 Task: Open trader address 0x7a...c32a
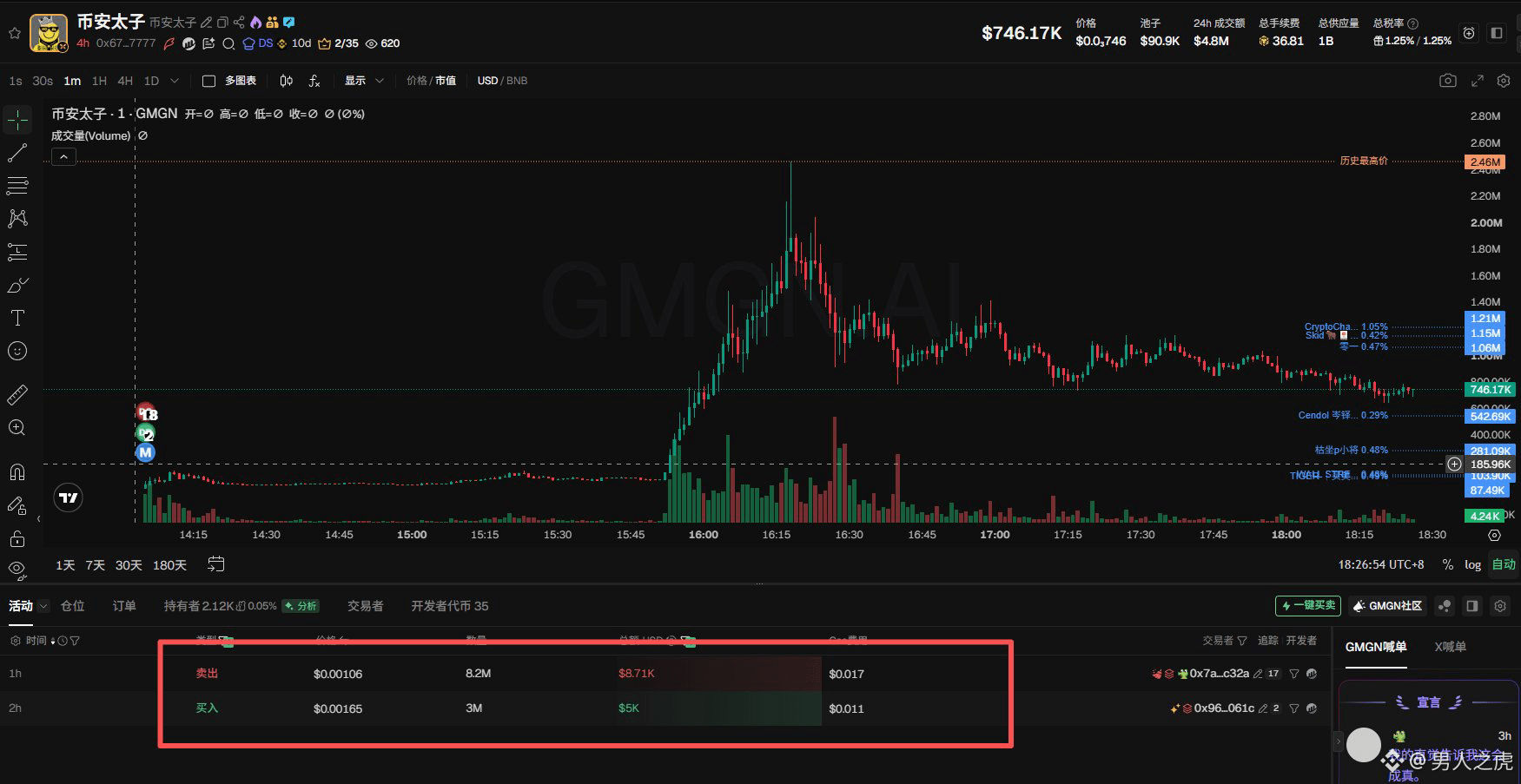point(1220,674)
